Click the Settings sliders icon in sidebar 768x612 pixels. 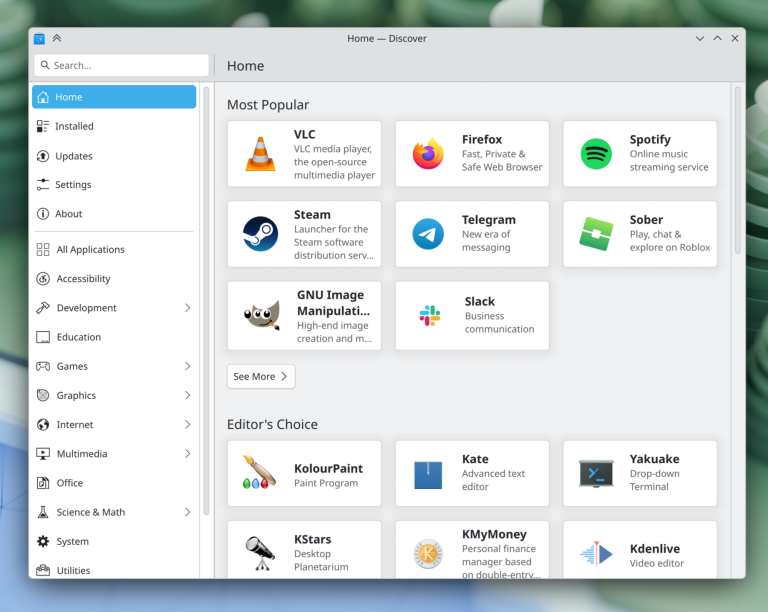[43, 185]
